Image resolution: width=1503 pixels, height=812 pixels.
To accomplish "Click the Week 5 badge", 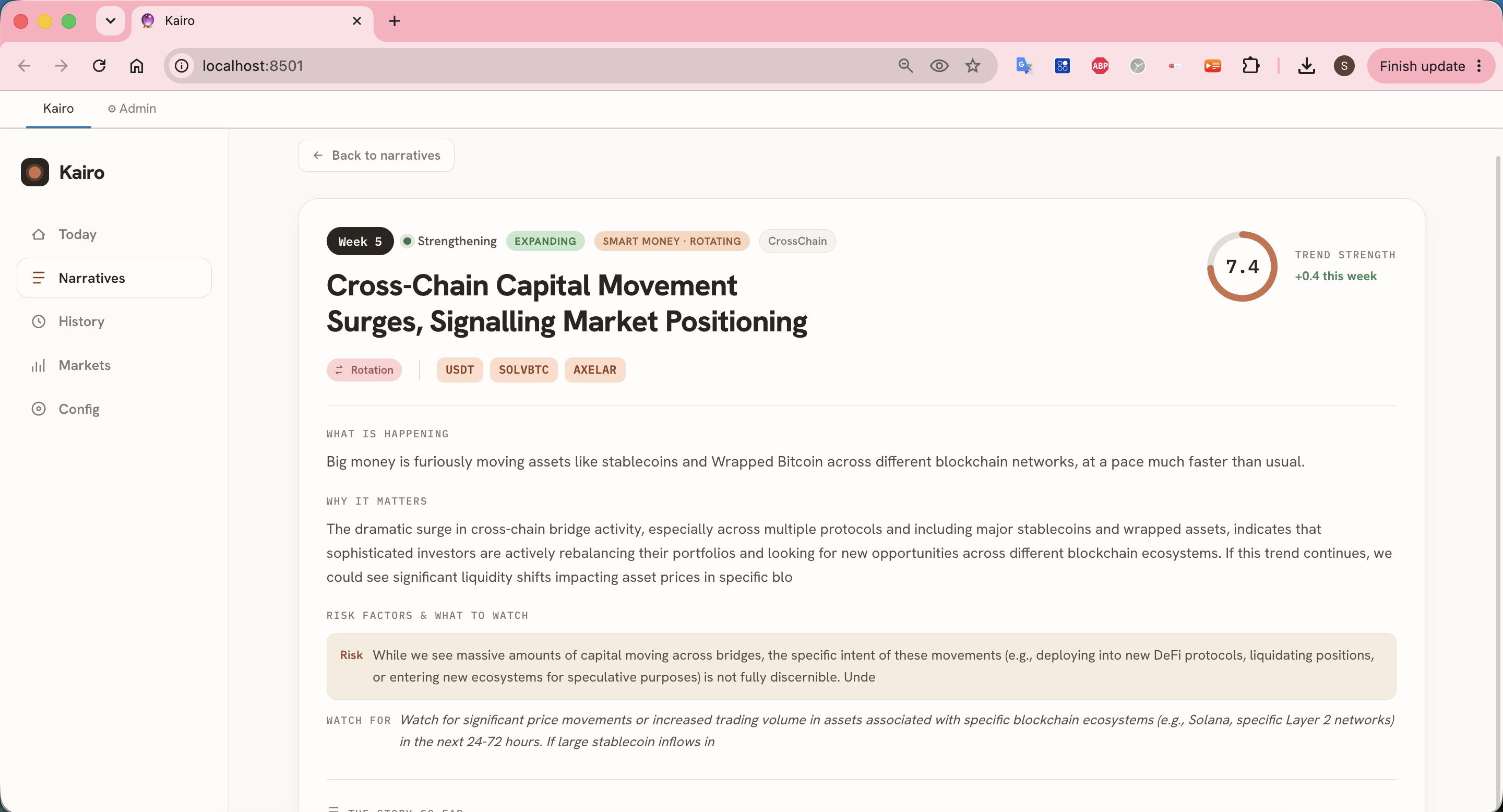I will tap(360, 241).
